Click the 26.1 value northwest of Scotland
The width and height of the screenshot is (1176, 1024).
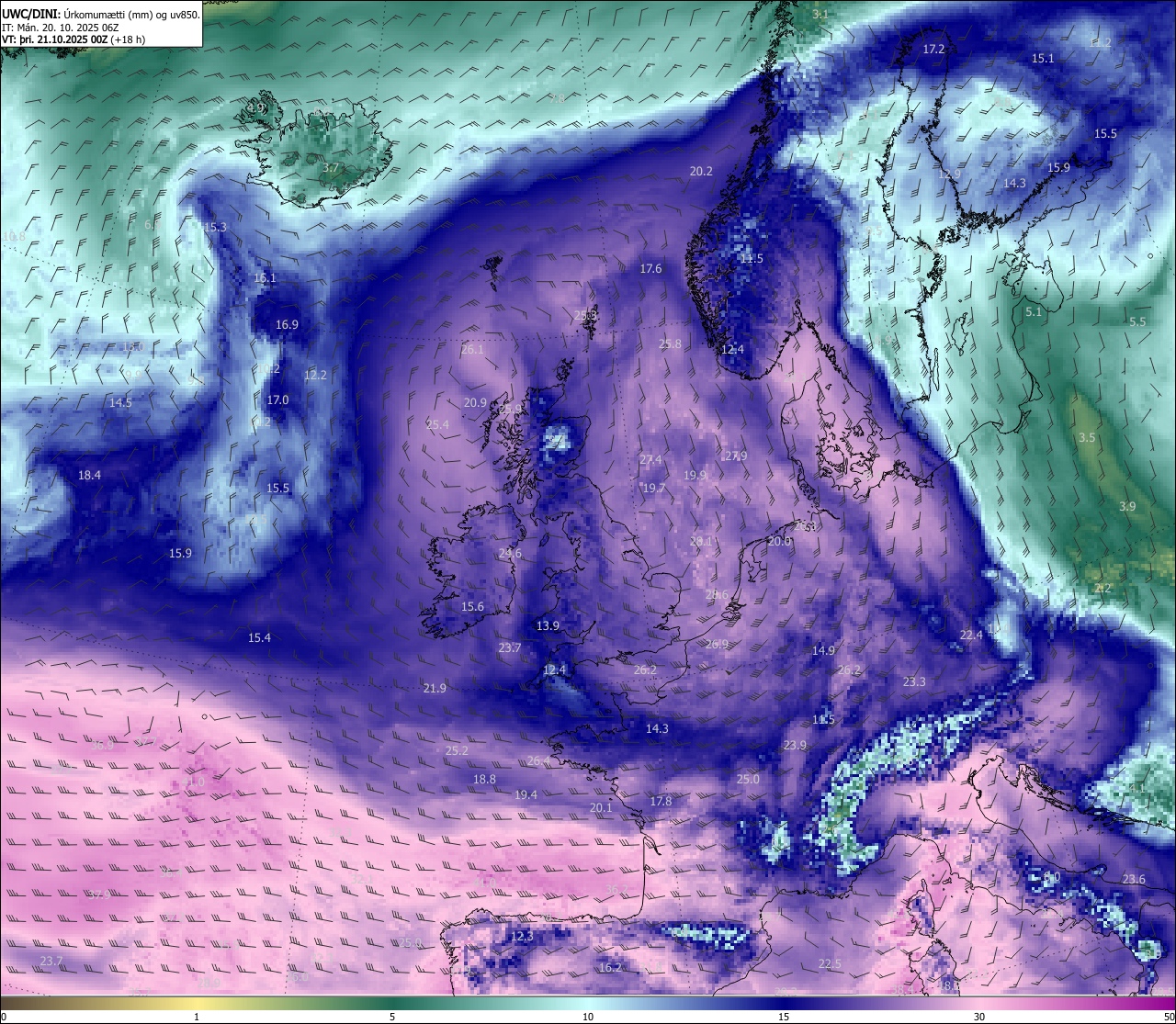click(x=472, y=349)
